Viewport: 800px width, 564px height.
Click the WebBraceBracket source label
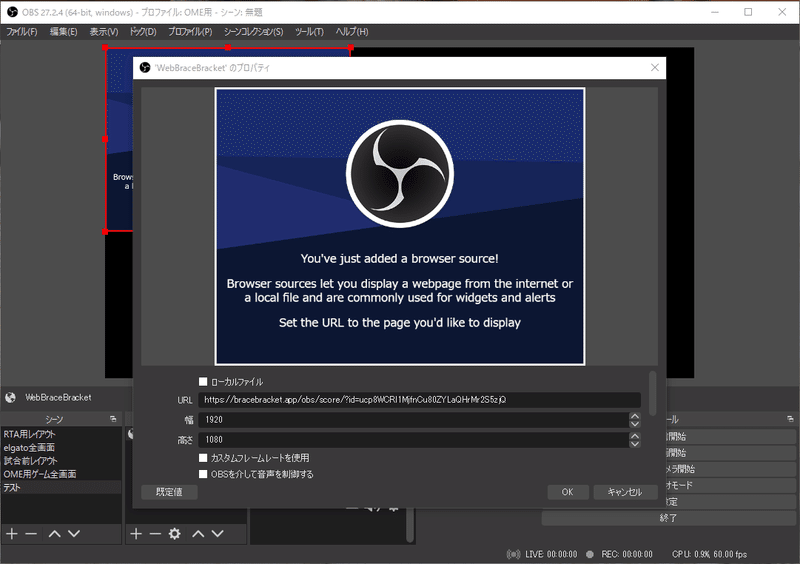58,398
